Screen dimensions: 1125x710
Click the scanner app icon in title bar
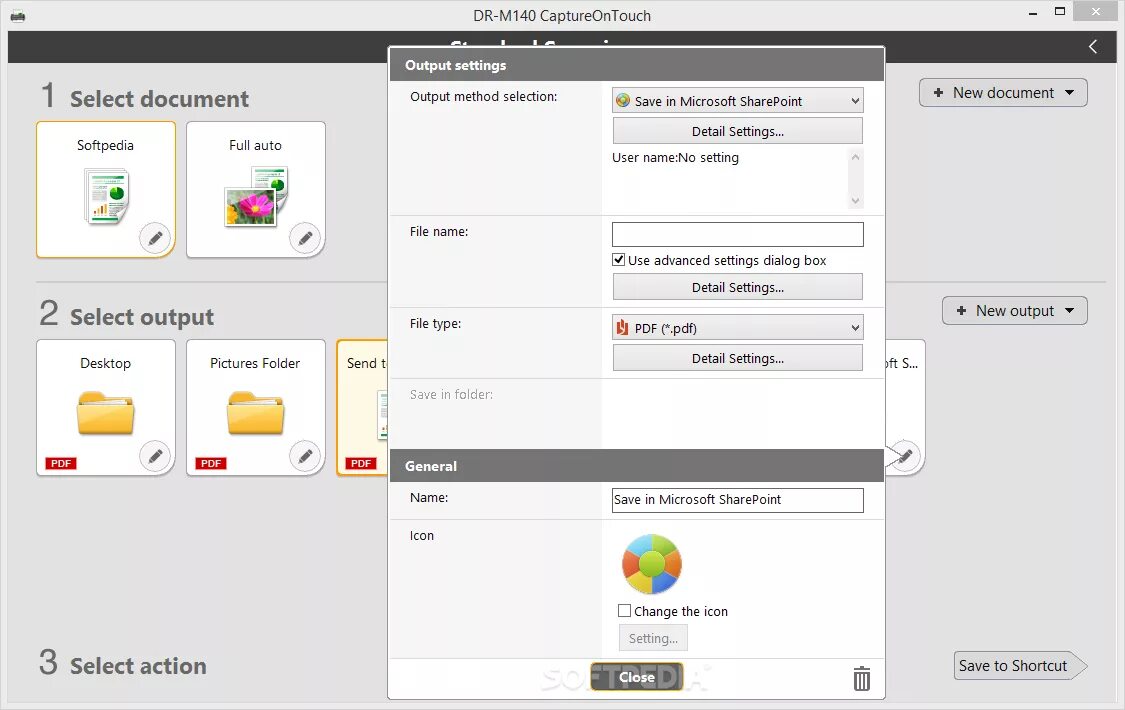[x=18, y=15]
